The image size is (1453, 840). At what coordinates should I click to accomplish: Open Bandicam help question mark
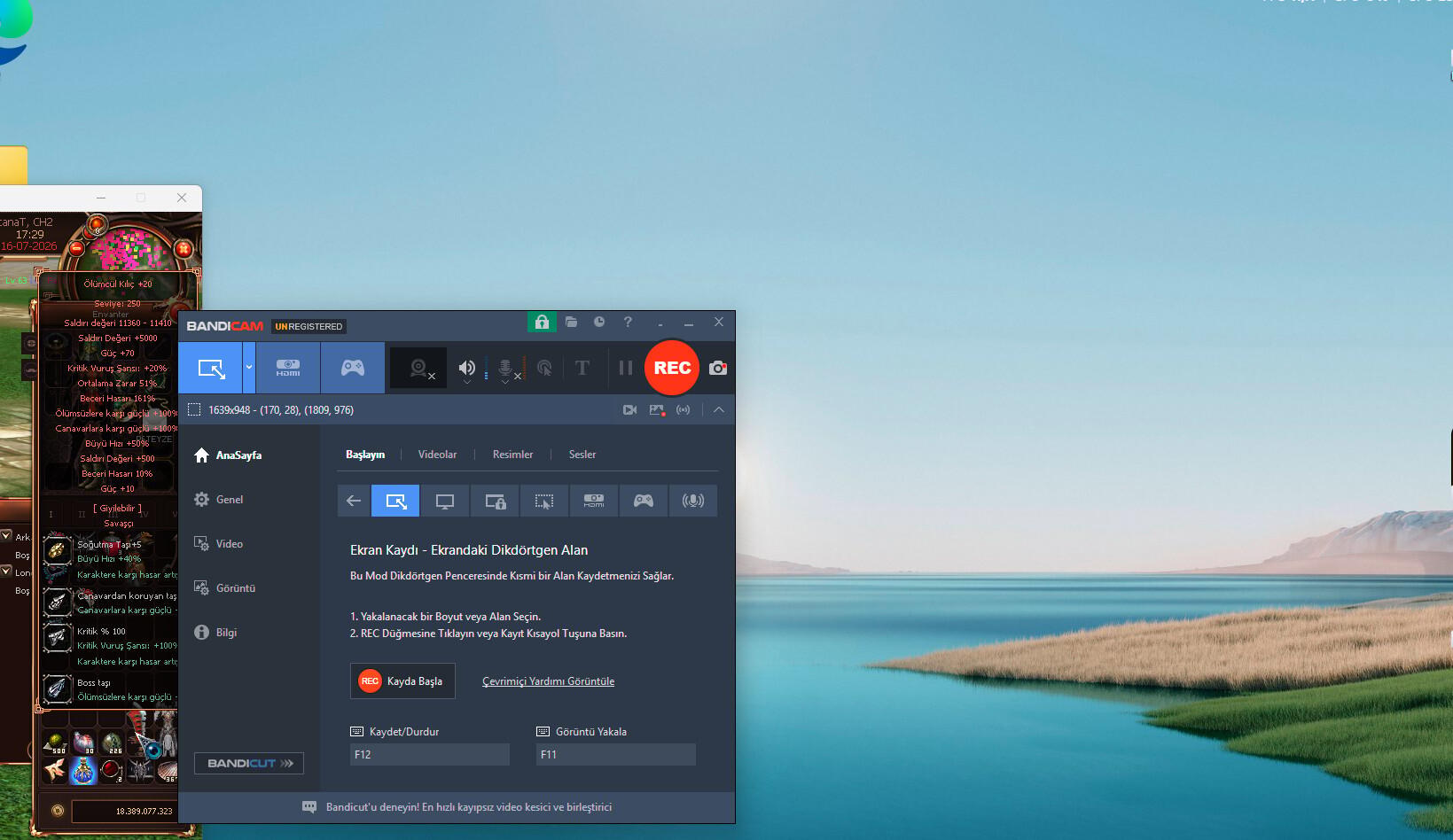pyautogui.click(x=628, y=322)
